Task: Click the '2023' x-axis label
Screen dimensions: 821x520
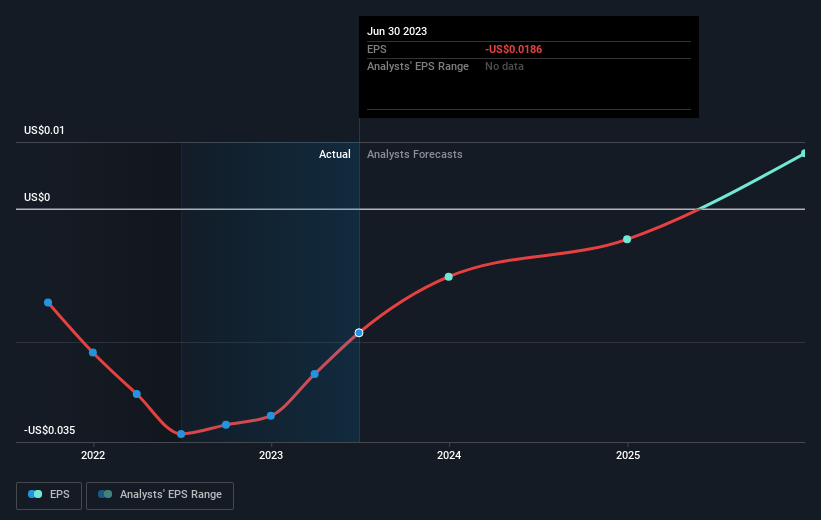Action: pos(271,456)
